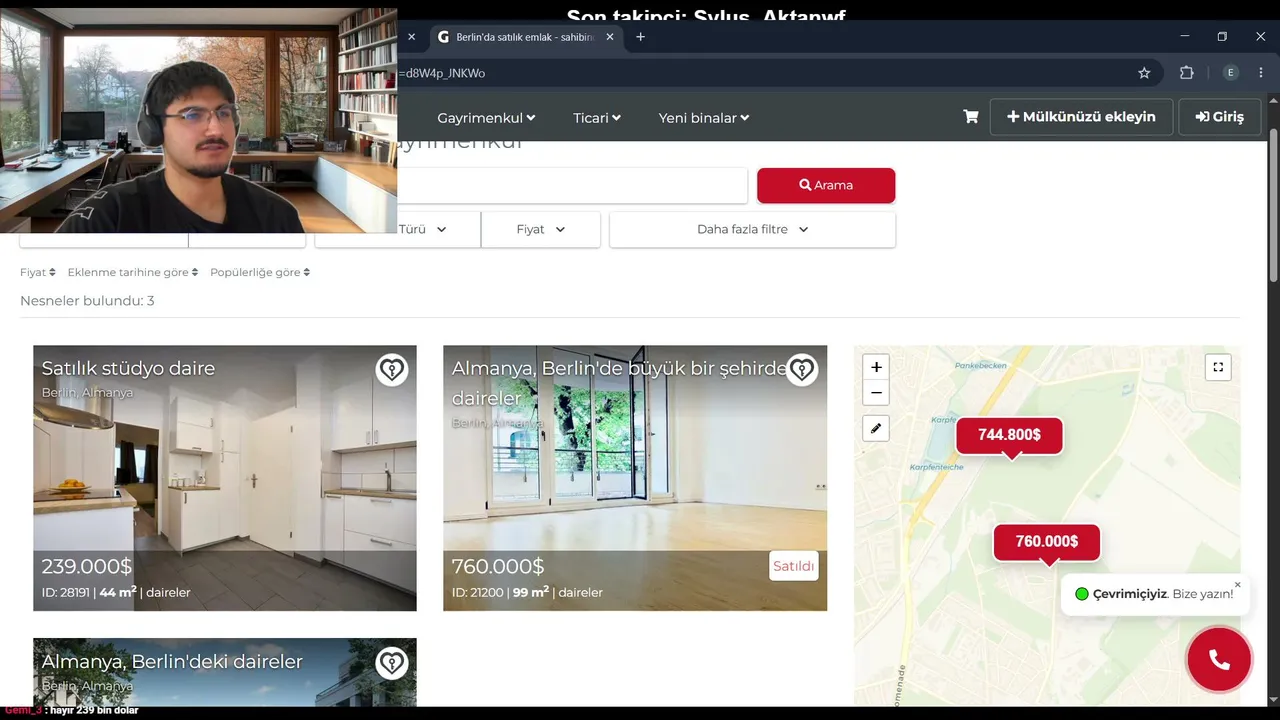The height and width of the screenshot is (720, 1280).
Task: Select the Berlin'da satılık emlak browser tab
Action: (x=527, y=37)
